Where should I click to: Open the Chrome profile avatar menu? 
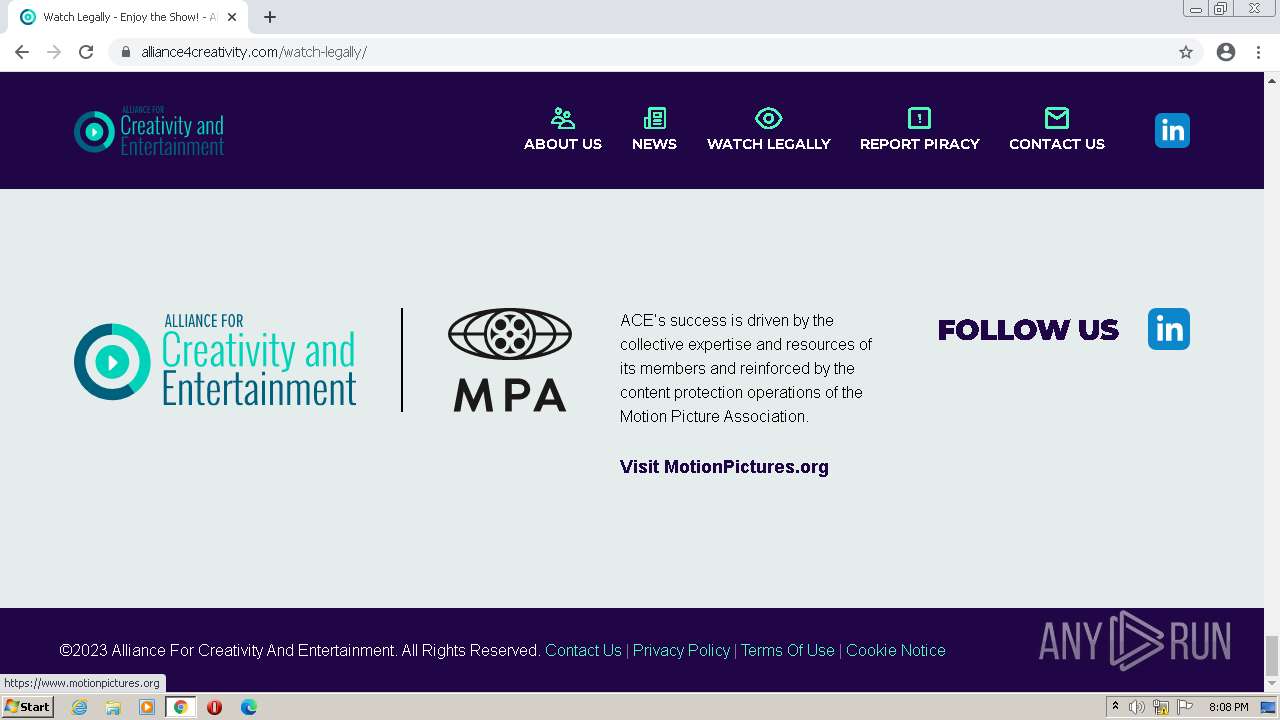click(1226, 52)
